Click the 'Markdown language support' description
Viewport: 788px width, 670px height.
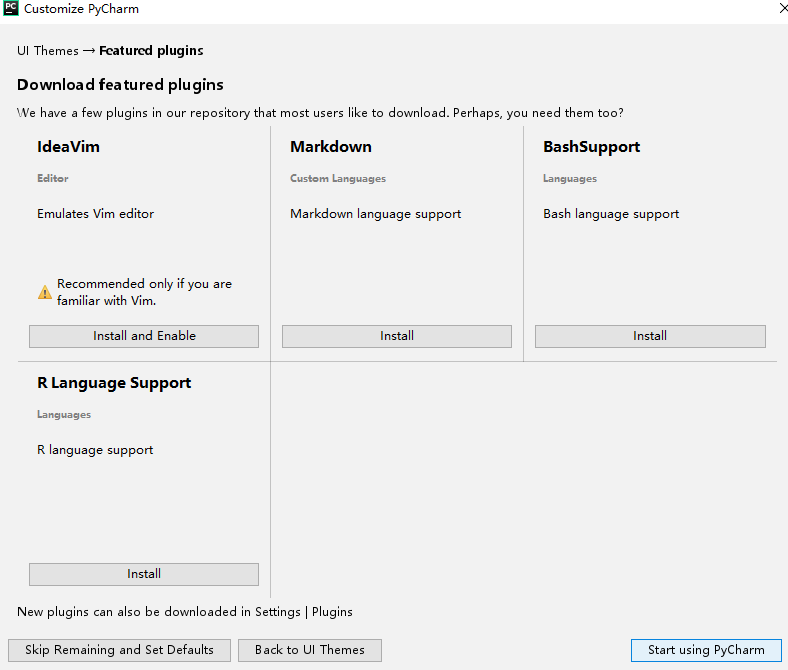pos(375,214)
